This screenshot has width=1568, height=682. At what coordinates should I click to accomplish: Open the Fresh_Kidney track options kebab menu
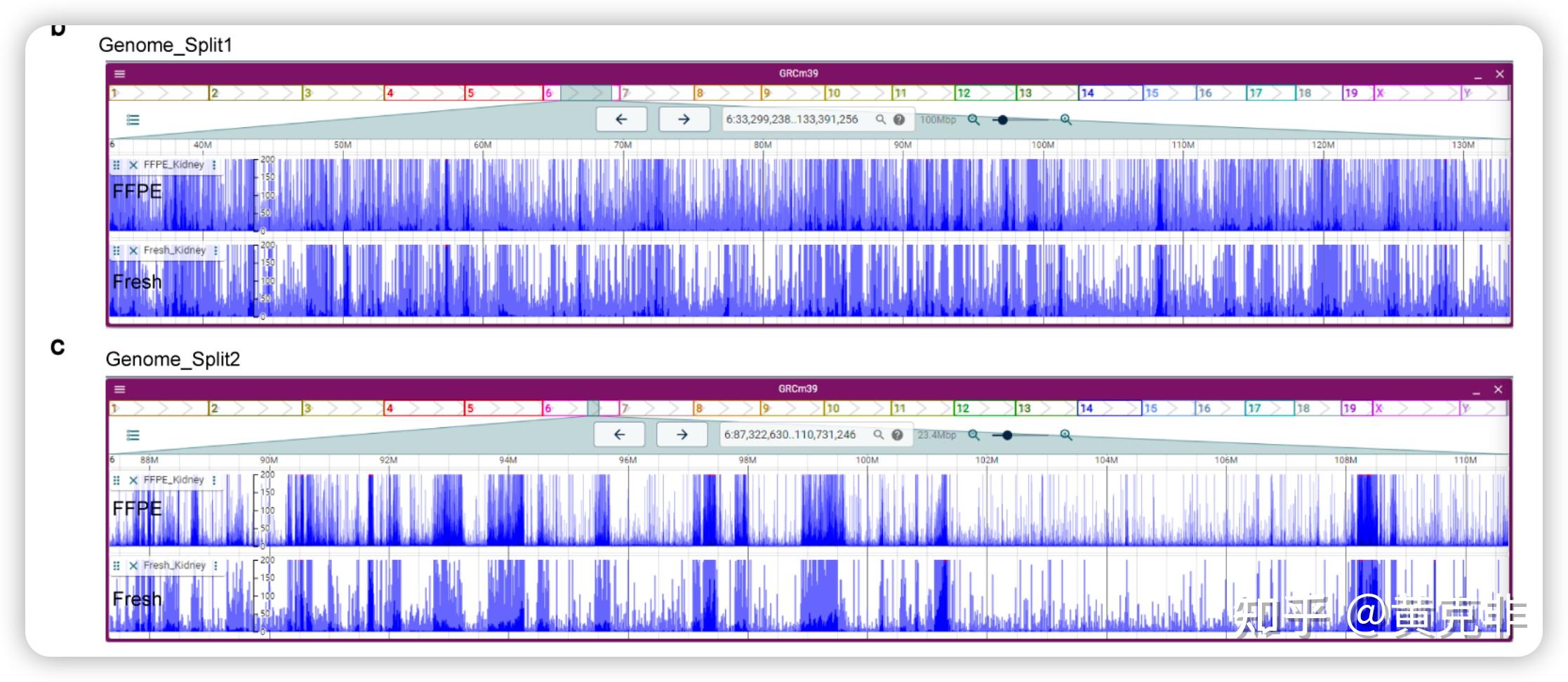pyautogui.click(x=215, y=250)
